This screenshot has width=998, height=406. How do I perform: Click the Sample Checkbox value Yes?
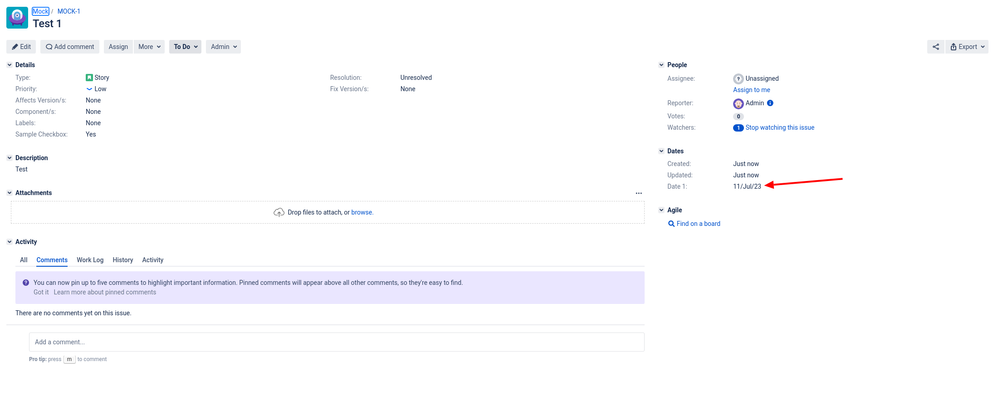click(x=91, y=135)
